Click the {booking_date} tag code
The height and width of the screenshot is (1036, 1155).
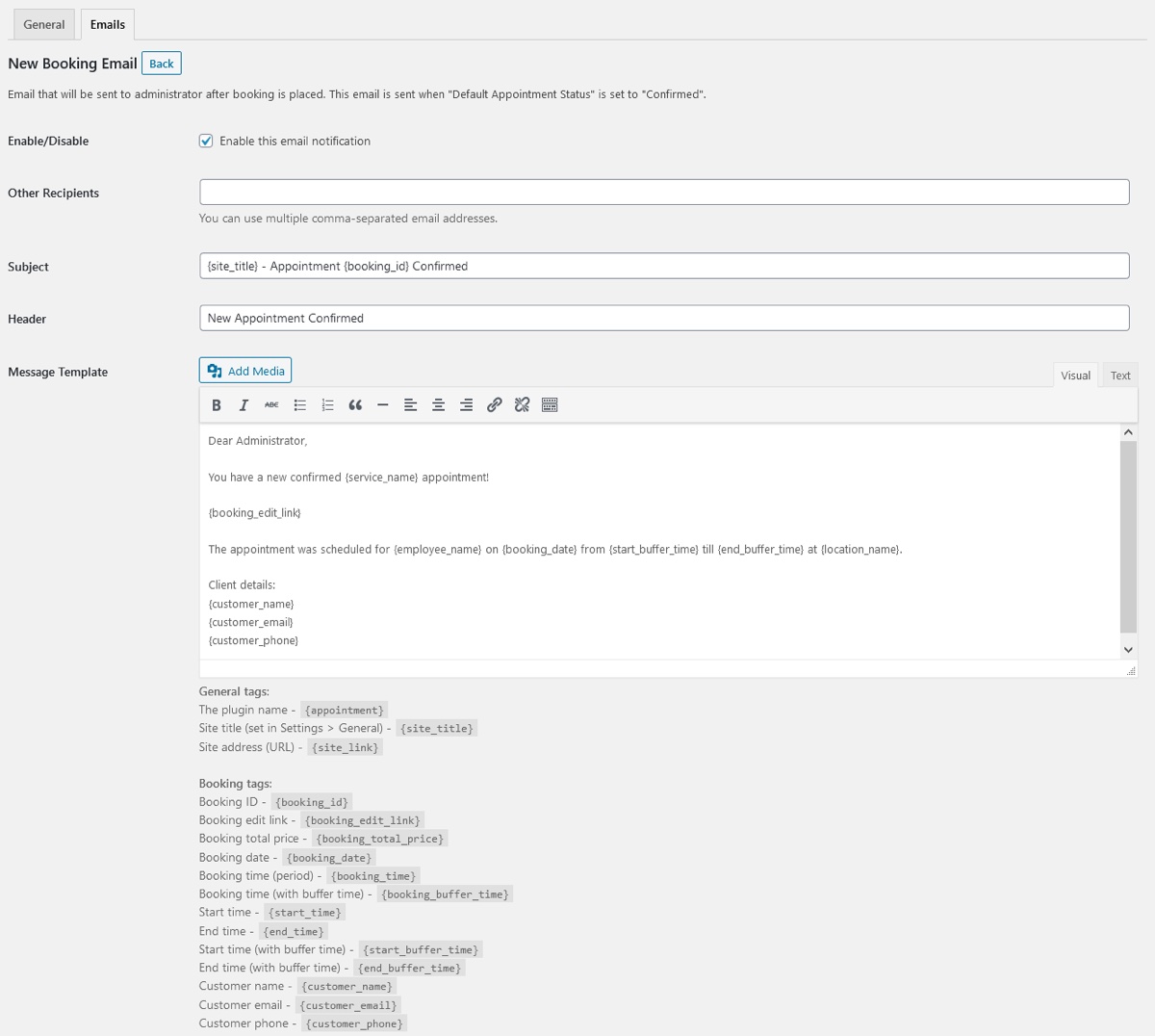[328, 858]
